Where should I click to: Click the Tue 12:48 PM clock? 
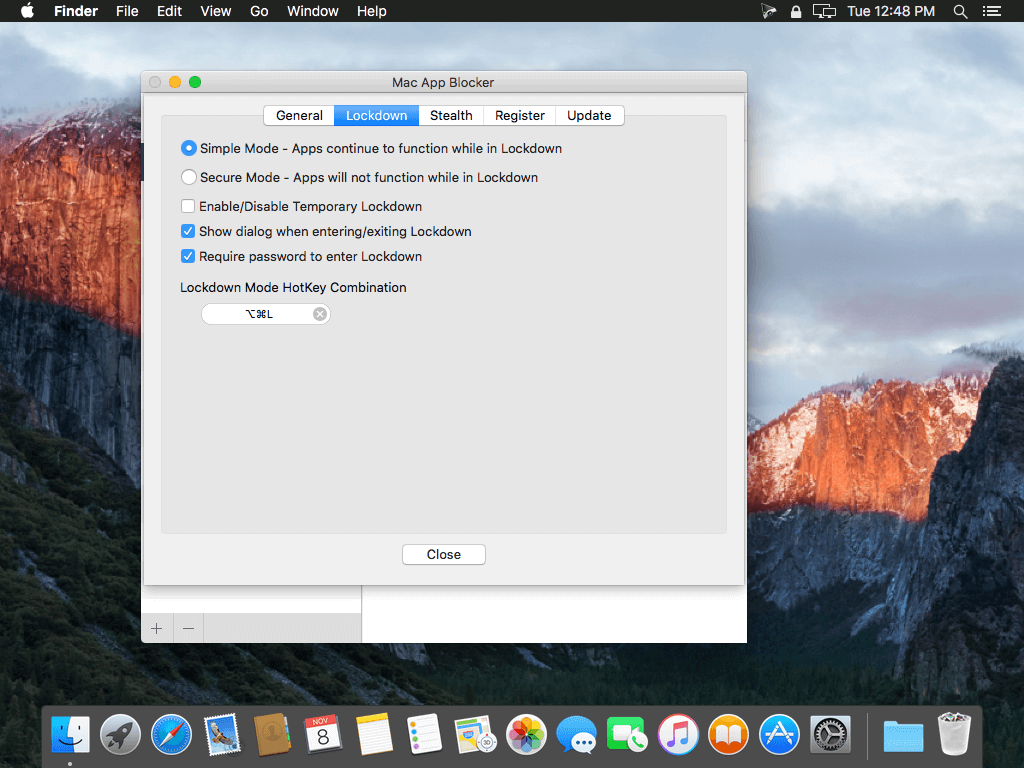tap(891, 11)
